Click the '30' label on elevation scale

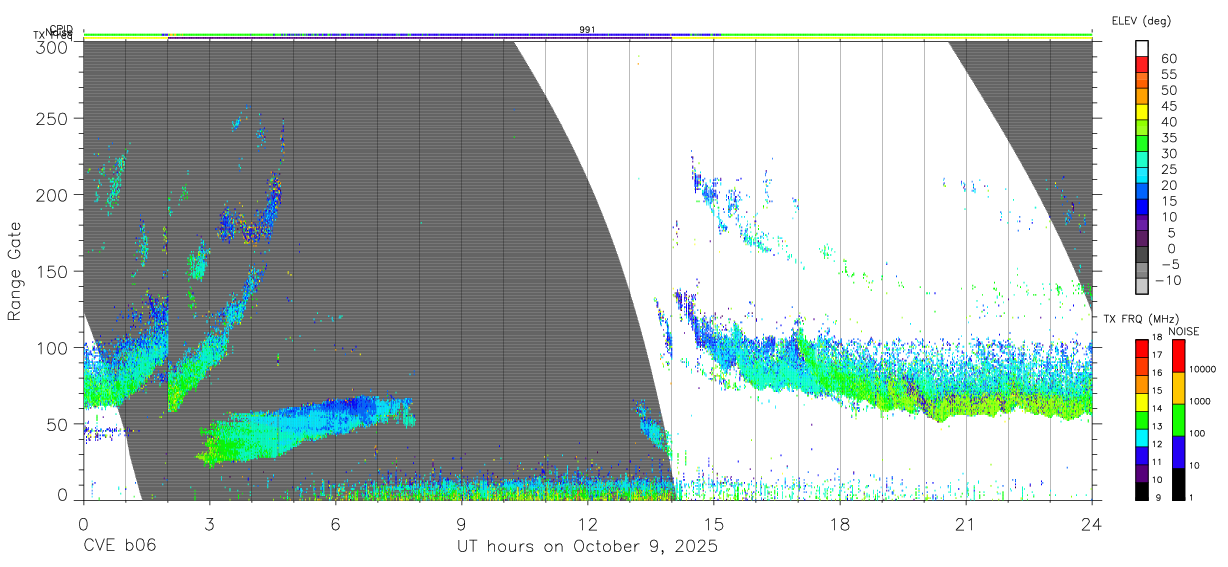[1168, 154]
